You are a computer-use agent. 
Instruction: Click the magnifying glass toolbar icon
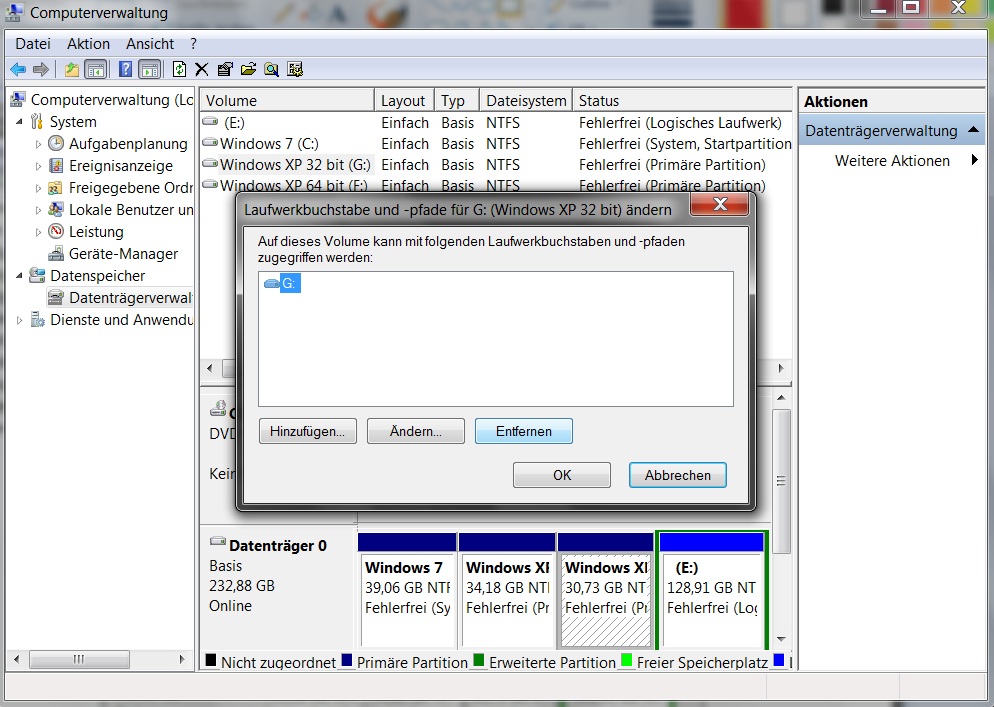click(x=271, y=69)
